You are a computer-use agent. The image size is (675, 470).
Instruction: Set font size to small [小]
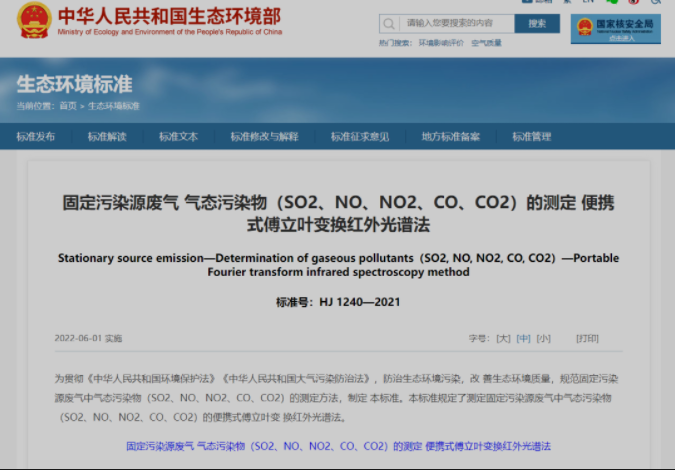click(543, 338)
